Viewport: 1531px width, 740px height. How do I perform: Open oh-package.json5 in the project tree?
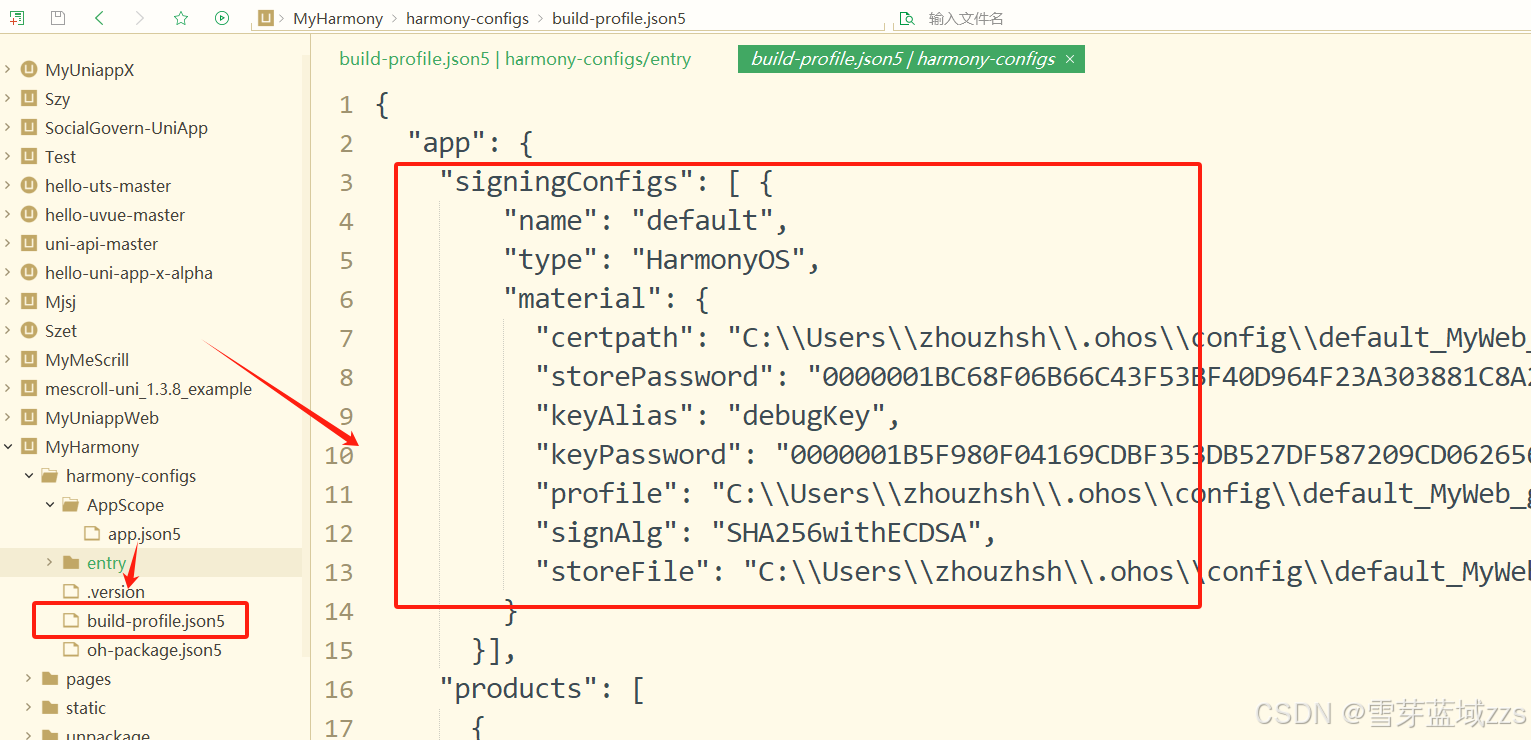154,650
